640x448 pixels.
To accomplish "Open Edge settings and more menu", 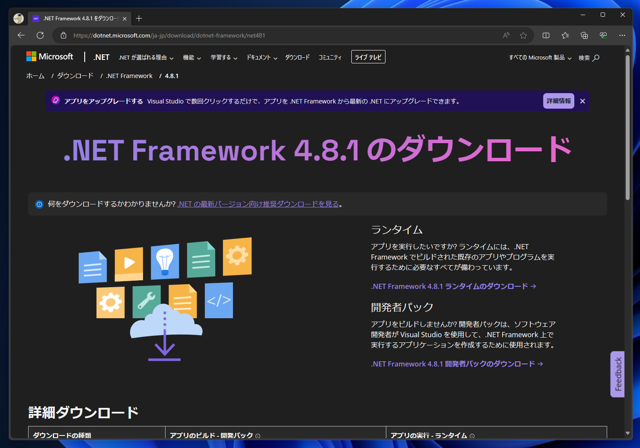I will 622,35.
